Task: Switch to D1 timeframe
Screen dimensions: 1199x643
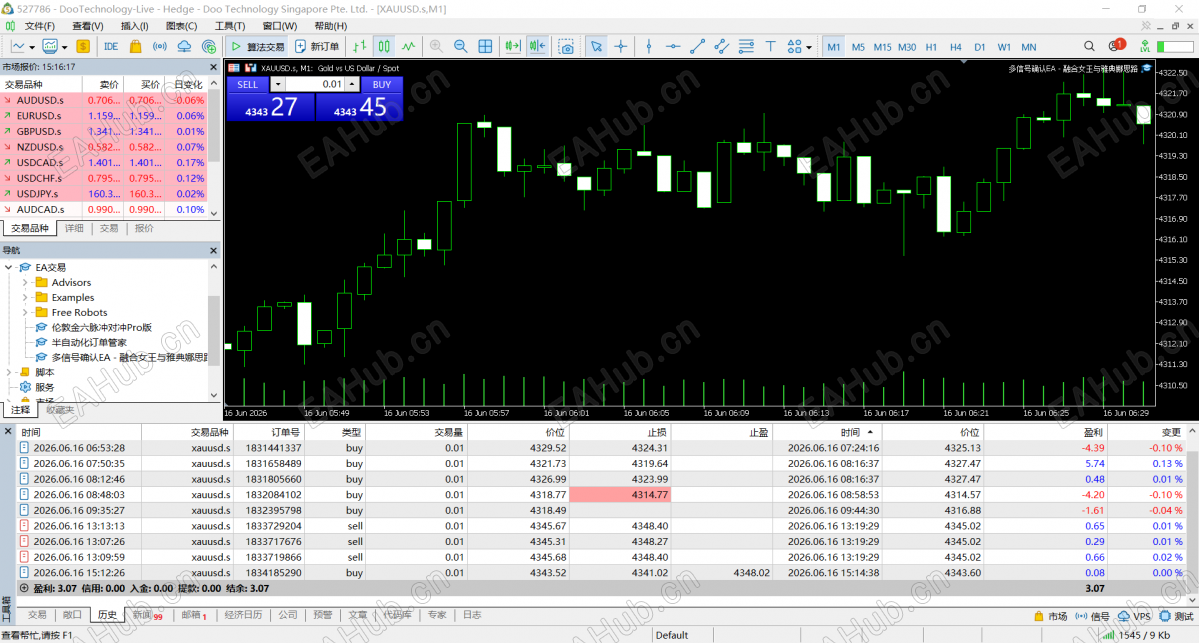Action: pos(980,47)
